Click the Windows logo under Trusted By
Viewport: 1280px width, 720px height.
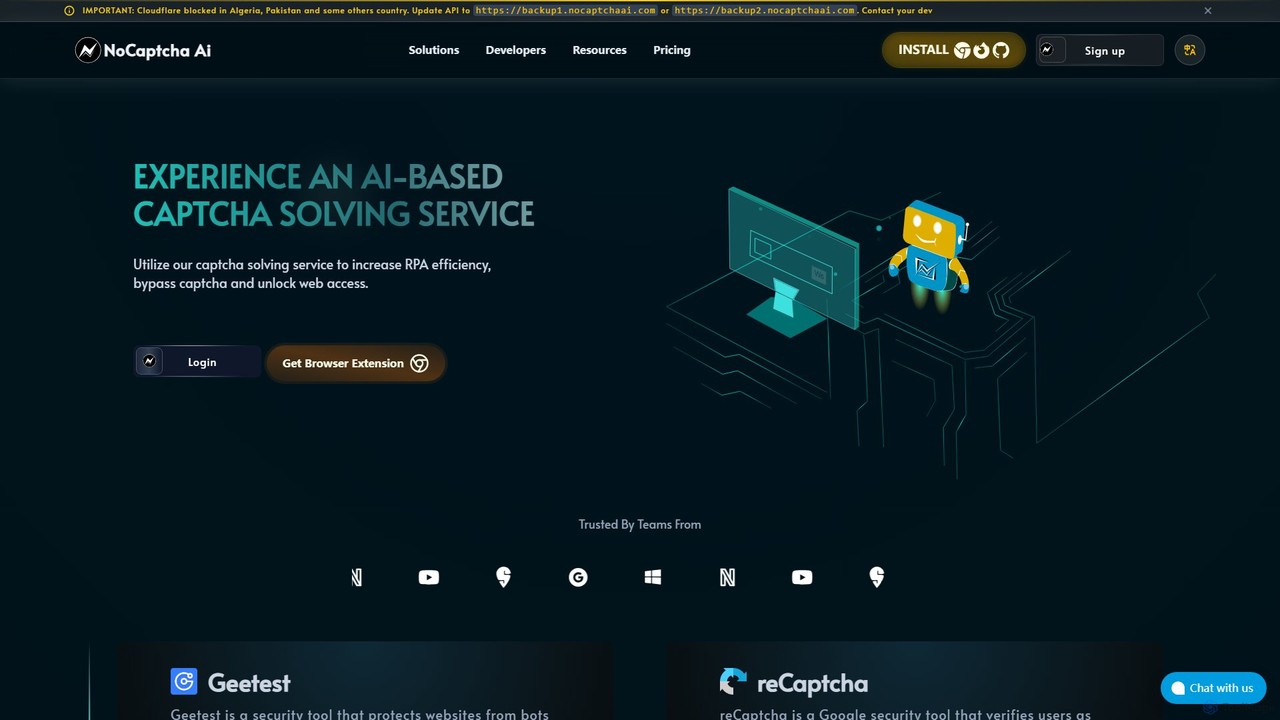[x=653, y=577]
